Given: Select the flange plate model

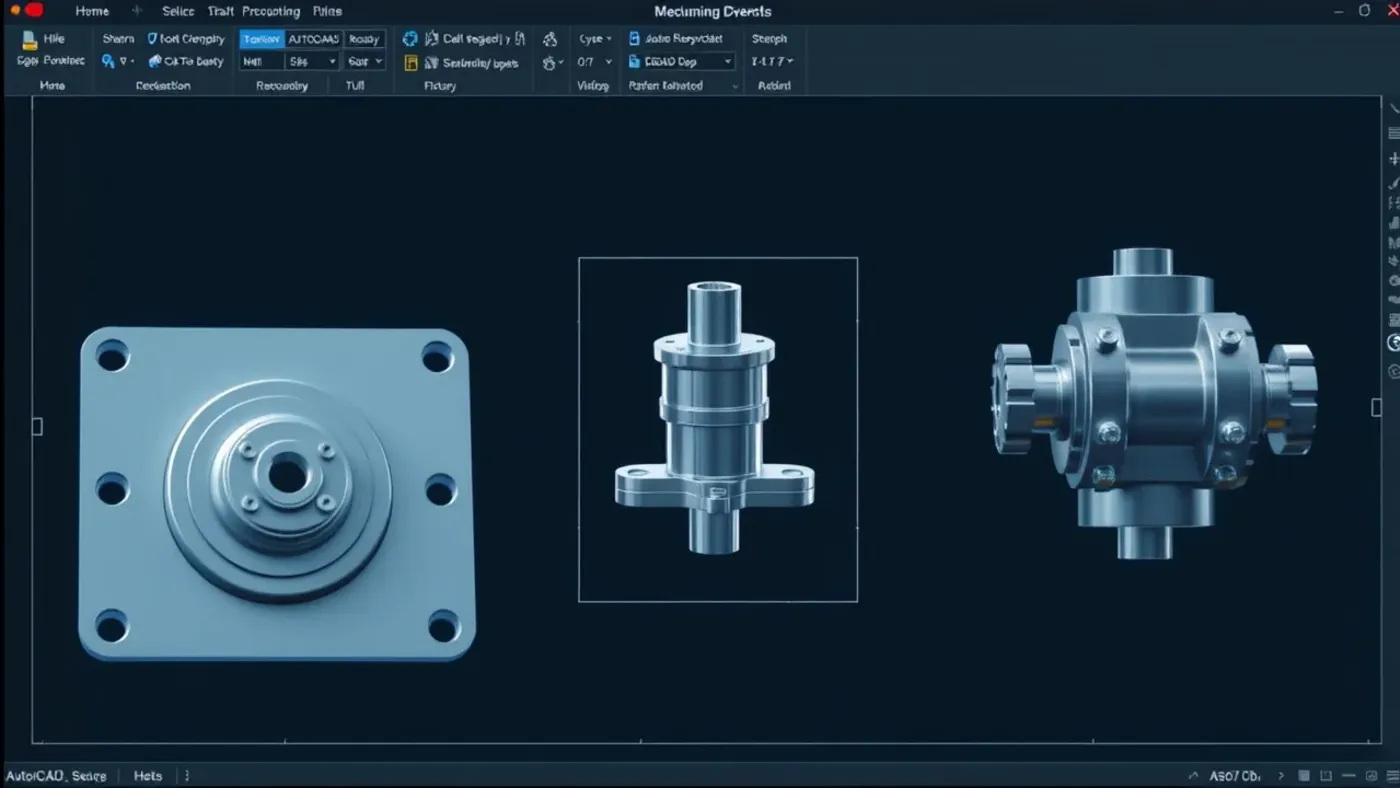Looking at the screenshot, I should click(x=276, y=494).
